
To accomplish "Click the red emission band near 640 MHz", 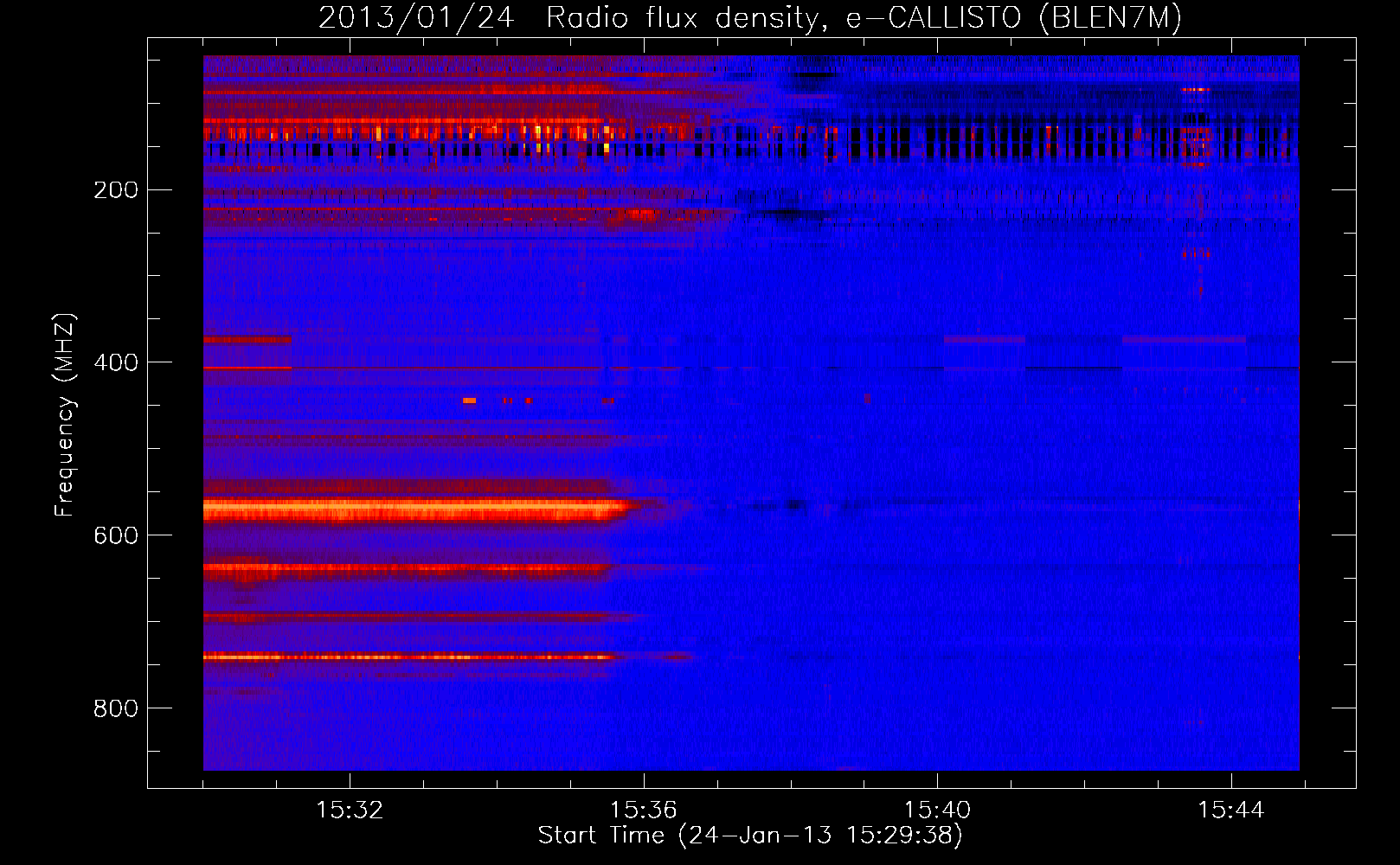I will 407,570.
